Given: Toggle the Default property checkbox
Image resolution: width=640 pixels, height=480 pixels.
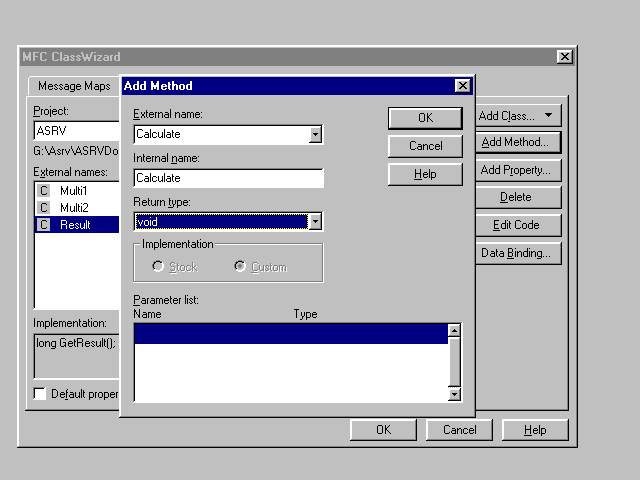Looking at the screenshot, I should point(40,394).
